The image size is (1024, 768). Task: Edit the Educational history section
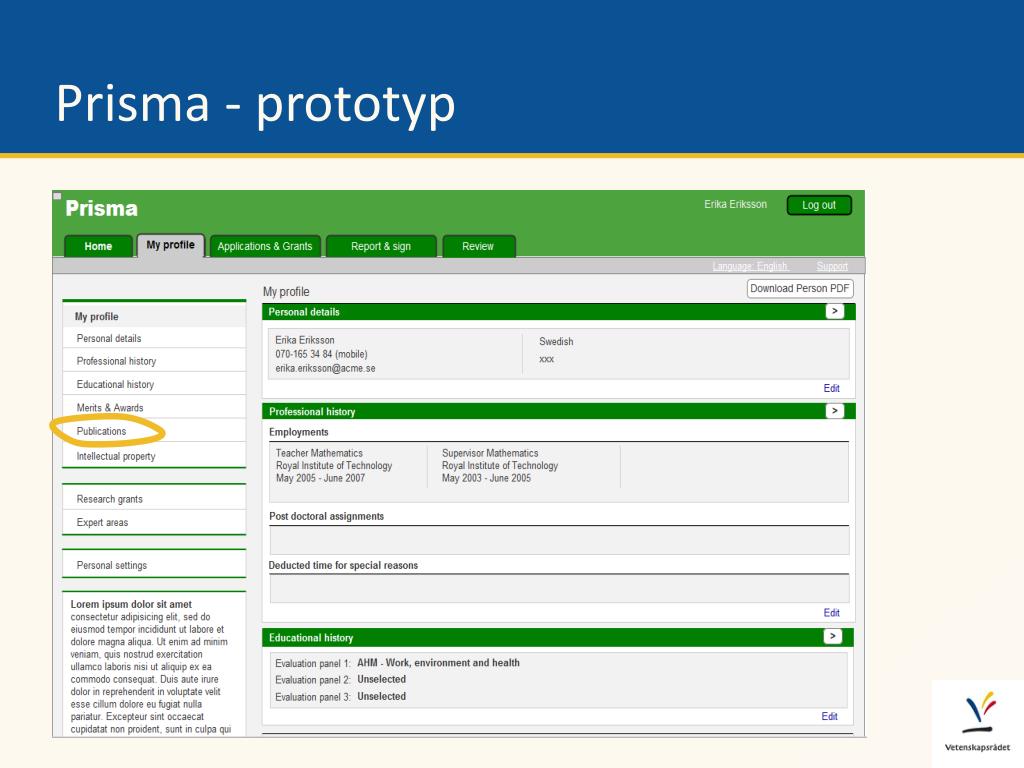(829, 716)
